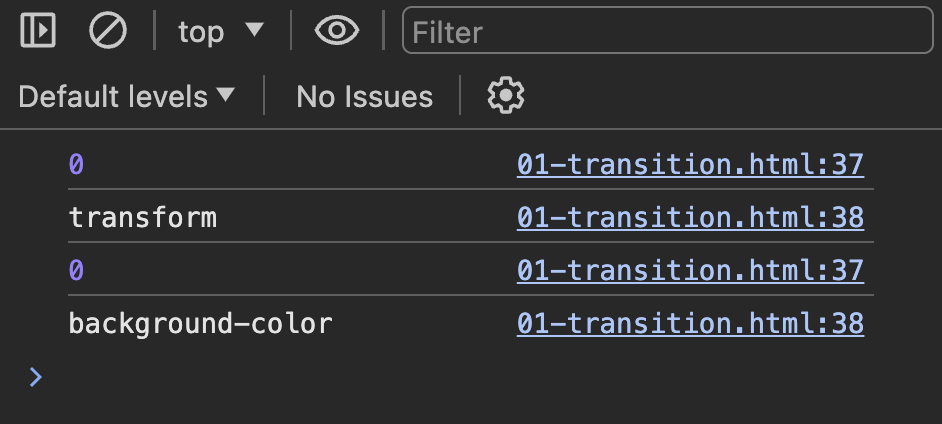This screenshot has height=424, width=942.
Task: Click the Default levels label text
Action: pyautogui.click(x=113, y=96)
